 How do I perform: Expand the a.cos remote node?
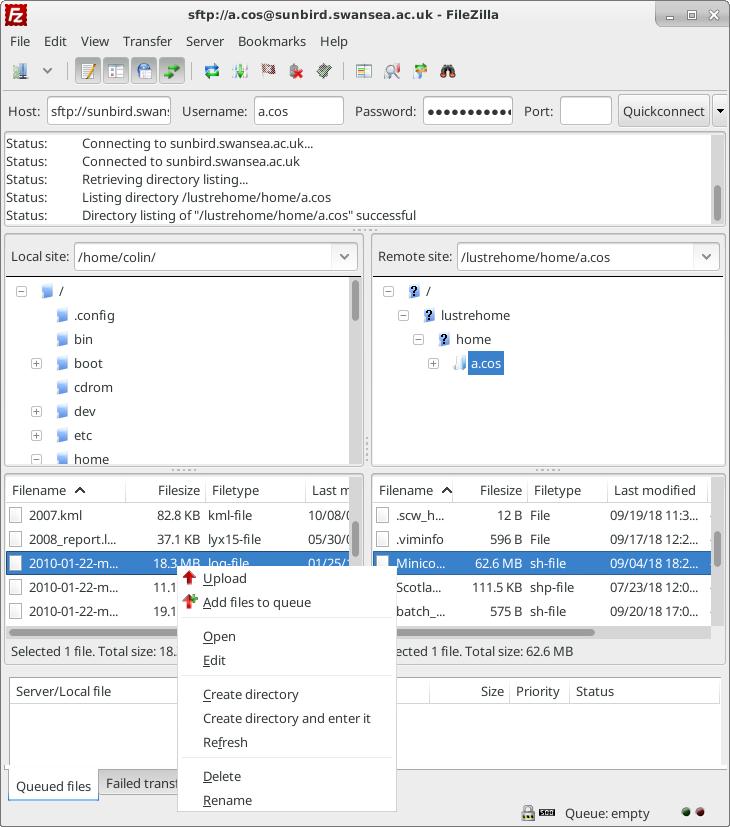[x=434, y=363]
